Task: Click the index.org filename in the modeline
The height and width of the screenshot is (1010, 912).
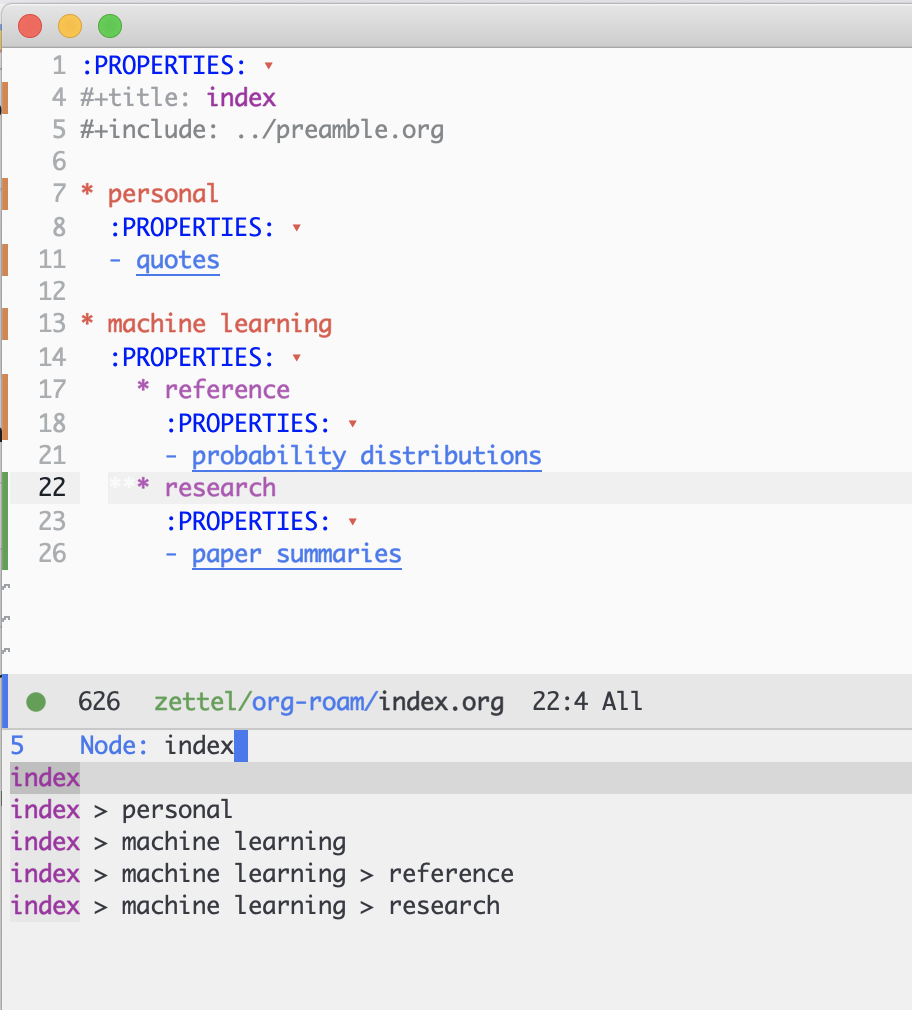Action: [x=441, y=702]
